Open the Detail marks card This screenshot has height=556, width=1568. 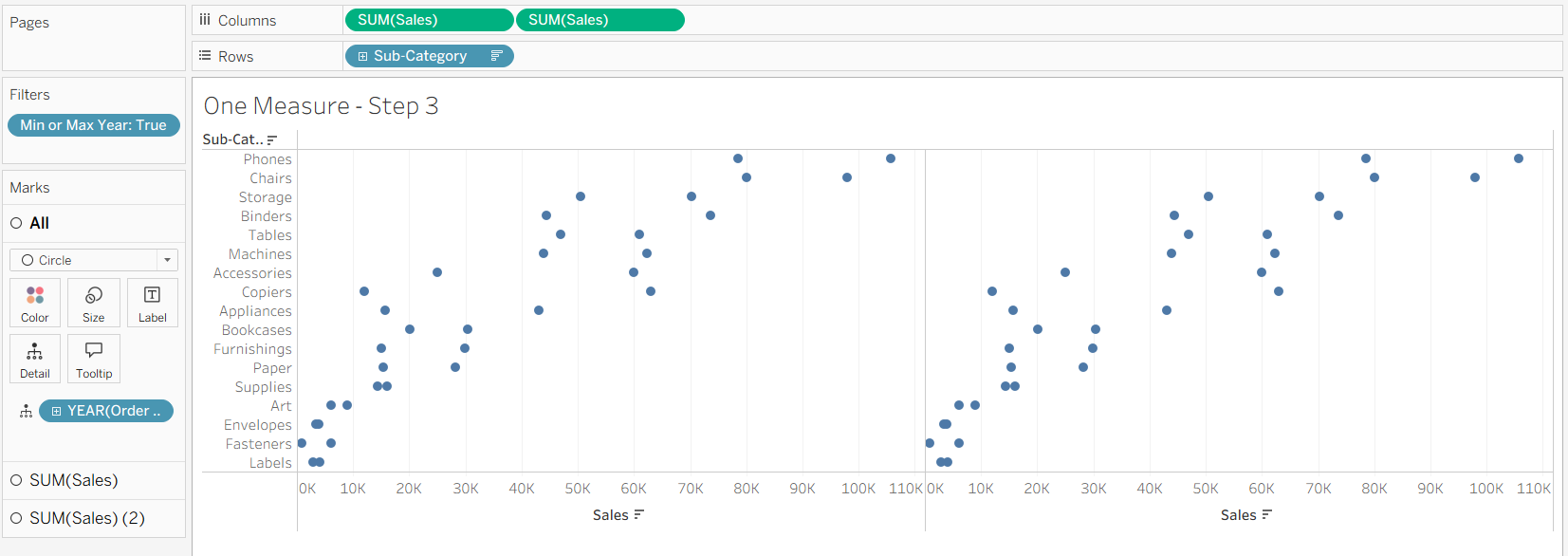35,358
